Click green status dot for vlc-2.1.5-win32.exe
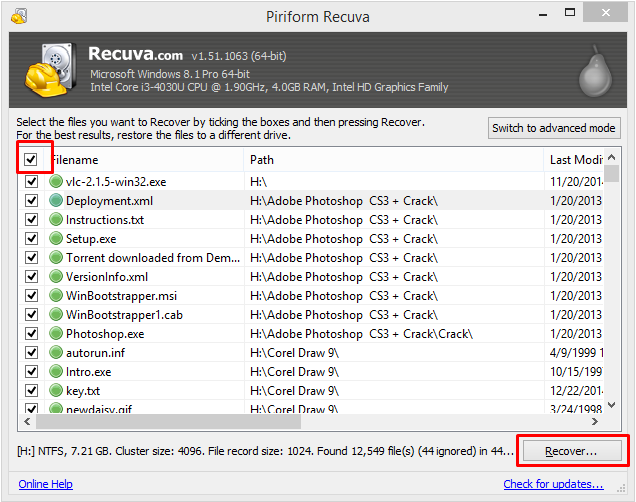The width and height of the screenshot is (636, 502). [56, 181]
